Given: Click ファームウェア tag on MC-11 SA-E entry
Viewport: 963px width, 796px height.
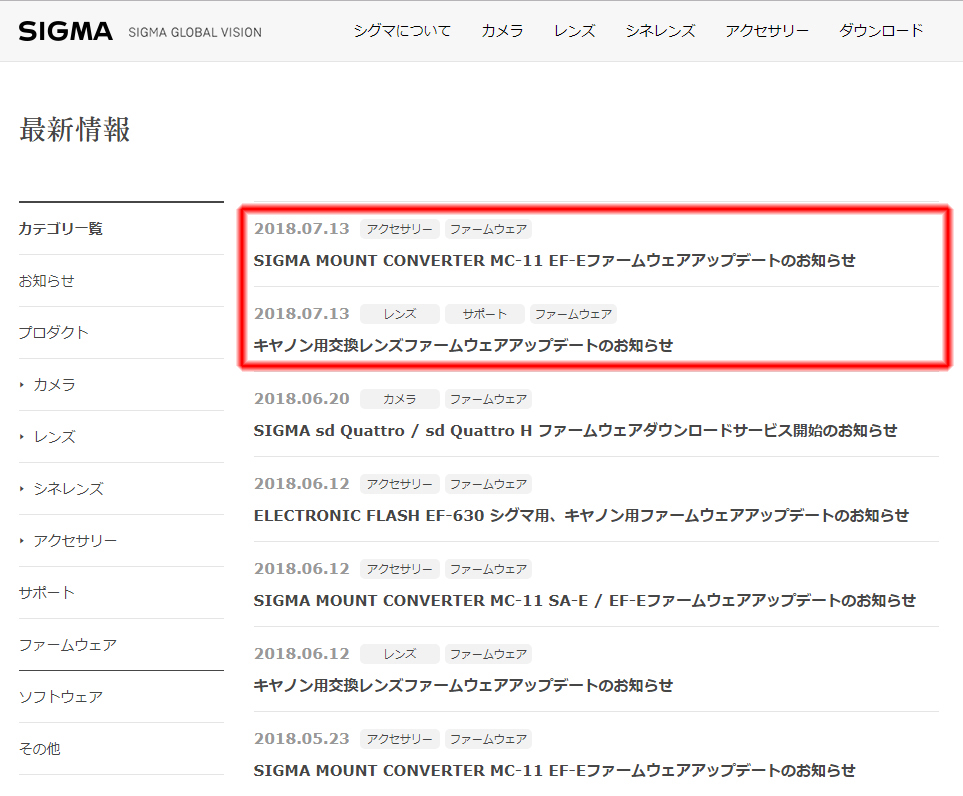Looking at the screenshot, I should click(x=488, y=569).
